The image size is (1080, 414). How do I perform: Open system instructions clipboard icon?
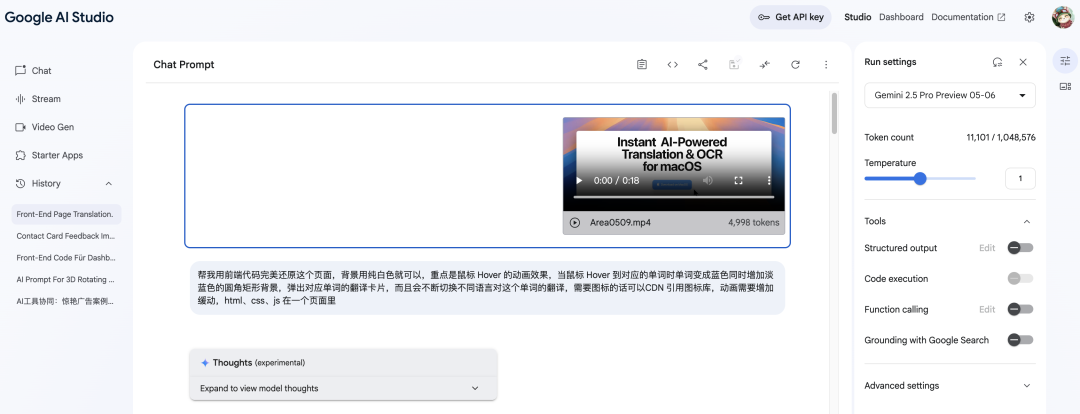(642, 65)
